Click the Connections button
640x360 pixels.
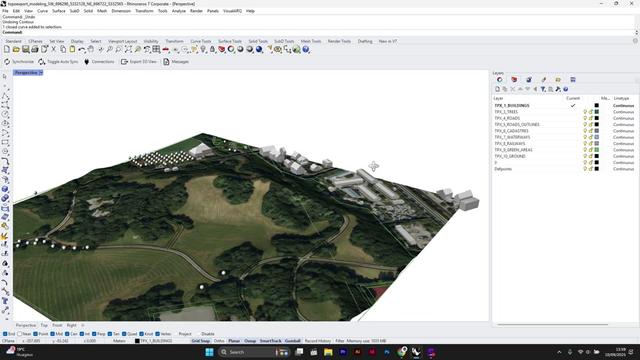pyautogui.click(x=99, y=62)
